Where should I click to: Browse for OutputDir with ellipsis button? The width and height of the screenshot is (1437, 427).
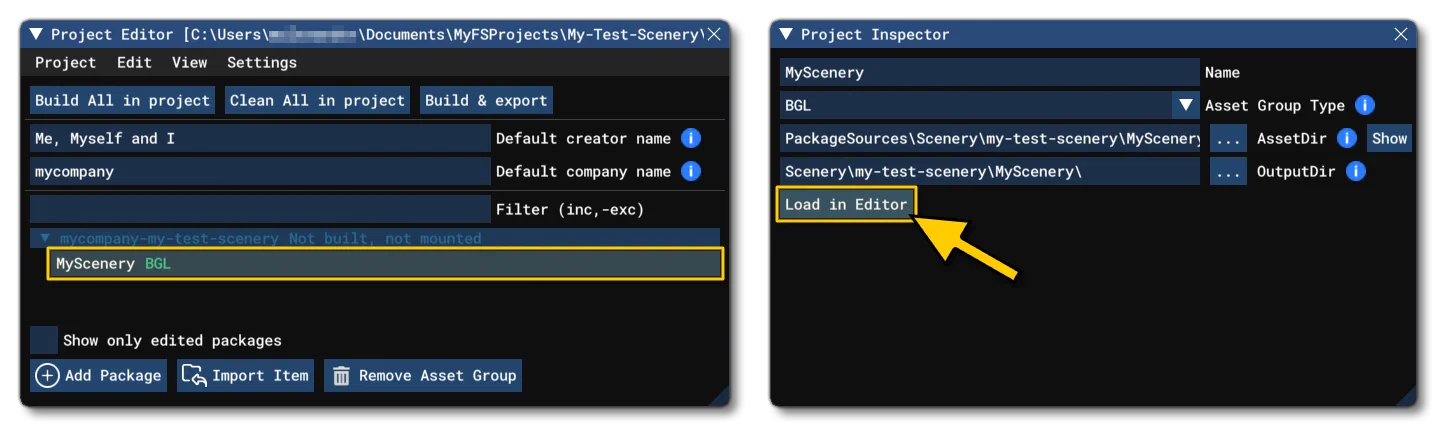point(1228,171)
